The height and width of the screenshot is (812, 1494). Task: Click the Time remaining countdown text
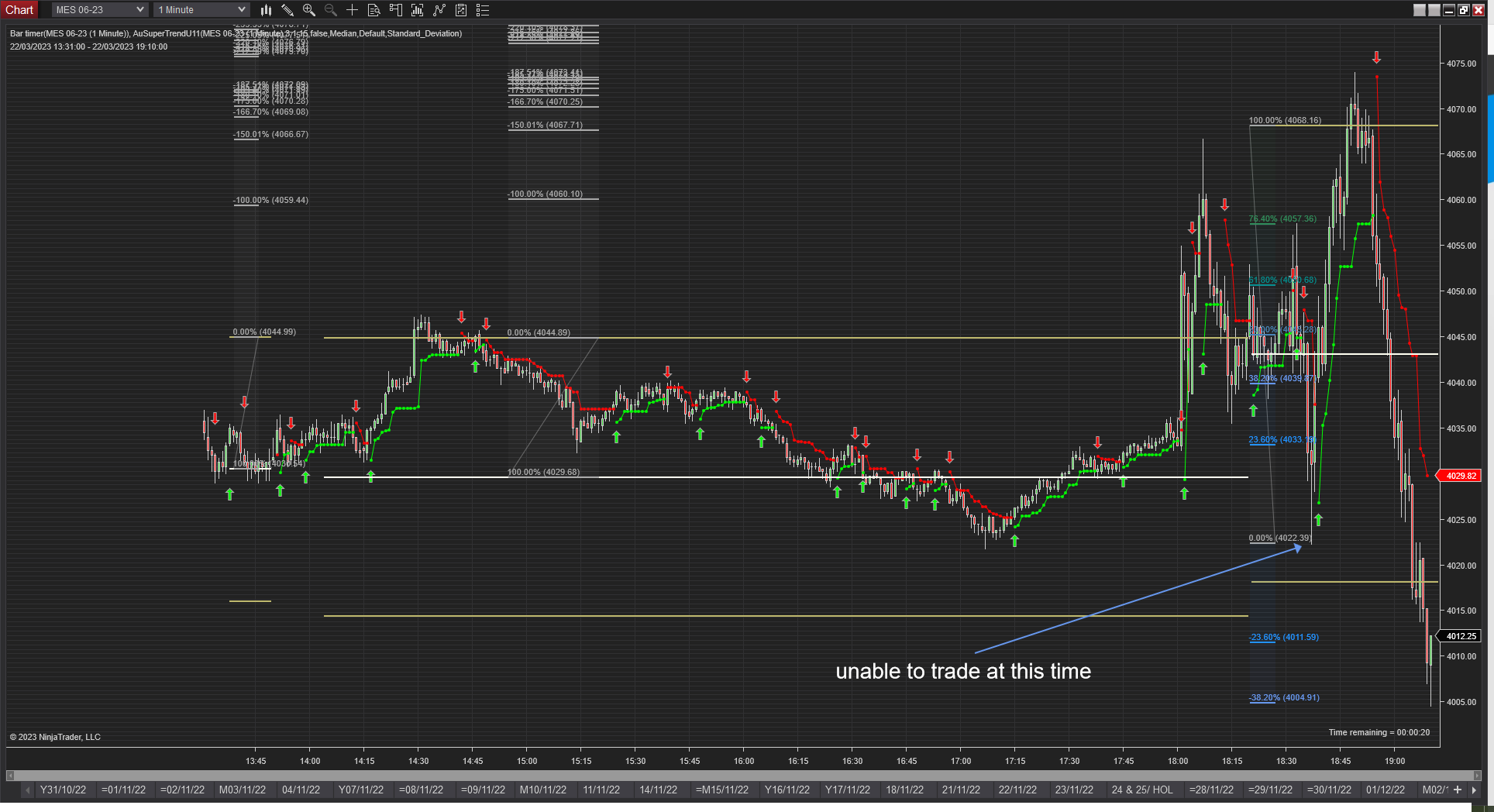pyautogui.click(x=1379, y=732)
